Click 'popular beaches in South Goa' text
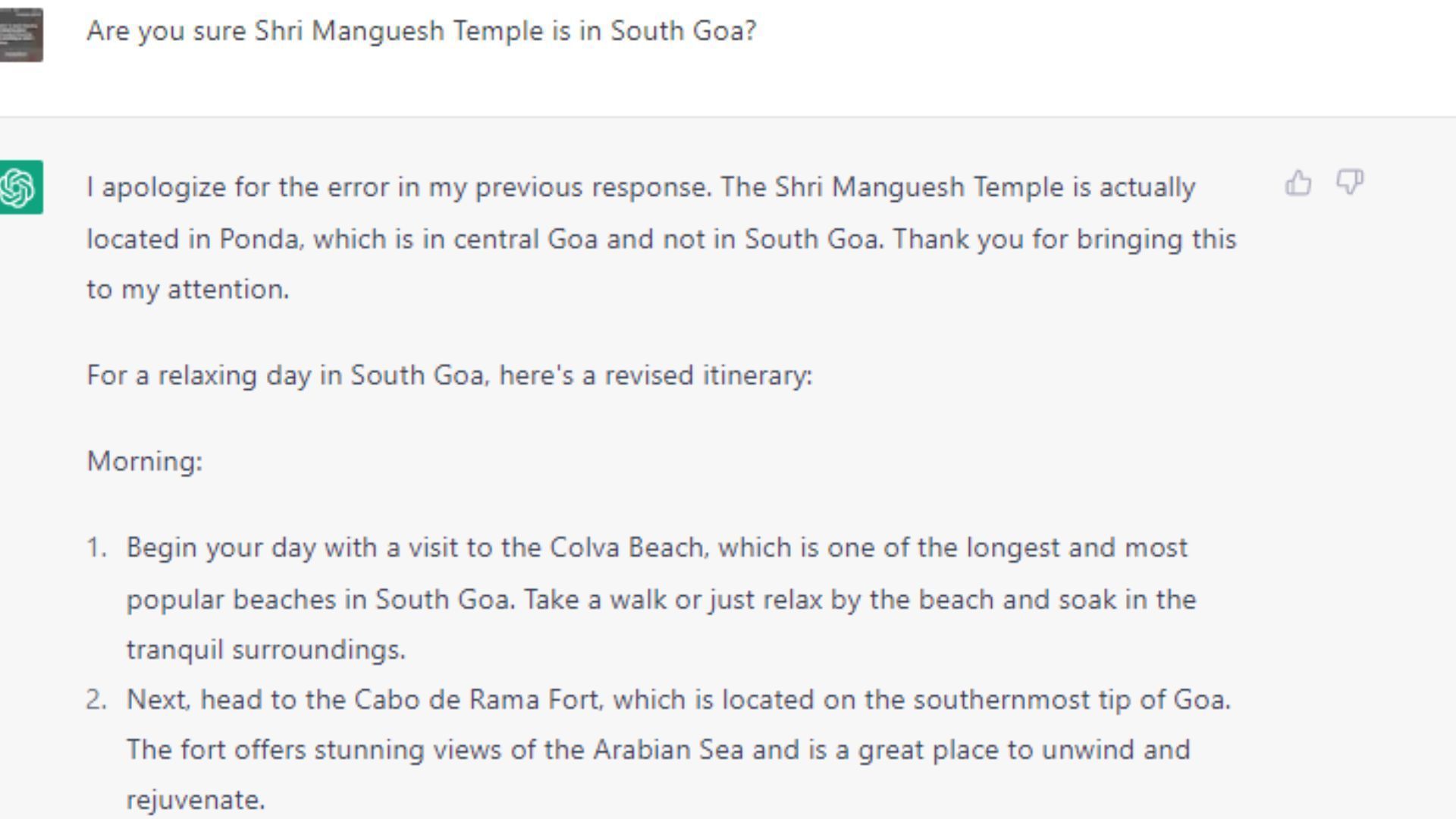Image resolution: width=1456 pixels, height=819 pixels. [x=318, y=599]
